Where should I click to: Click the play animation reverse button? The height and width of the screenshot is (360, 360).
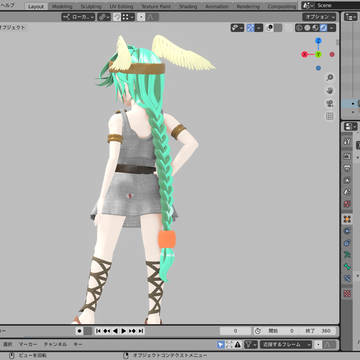[115, 331]
